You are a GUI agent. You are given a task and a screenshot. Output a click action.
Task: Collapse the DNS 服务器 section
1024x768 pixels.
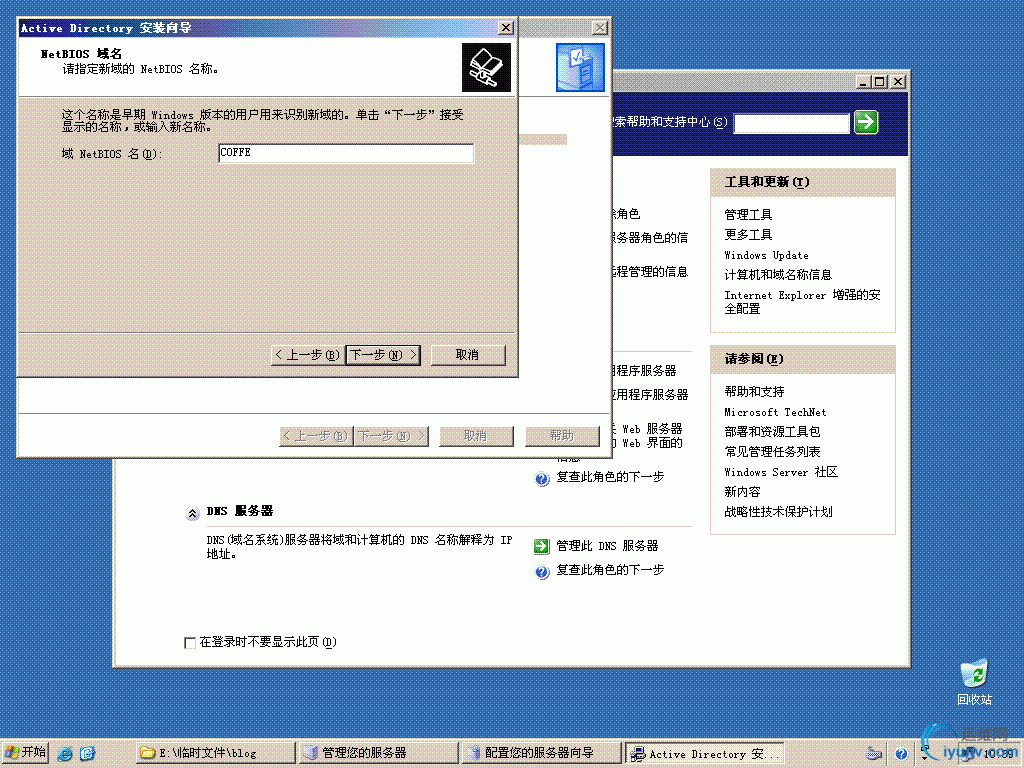(192, 513)
